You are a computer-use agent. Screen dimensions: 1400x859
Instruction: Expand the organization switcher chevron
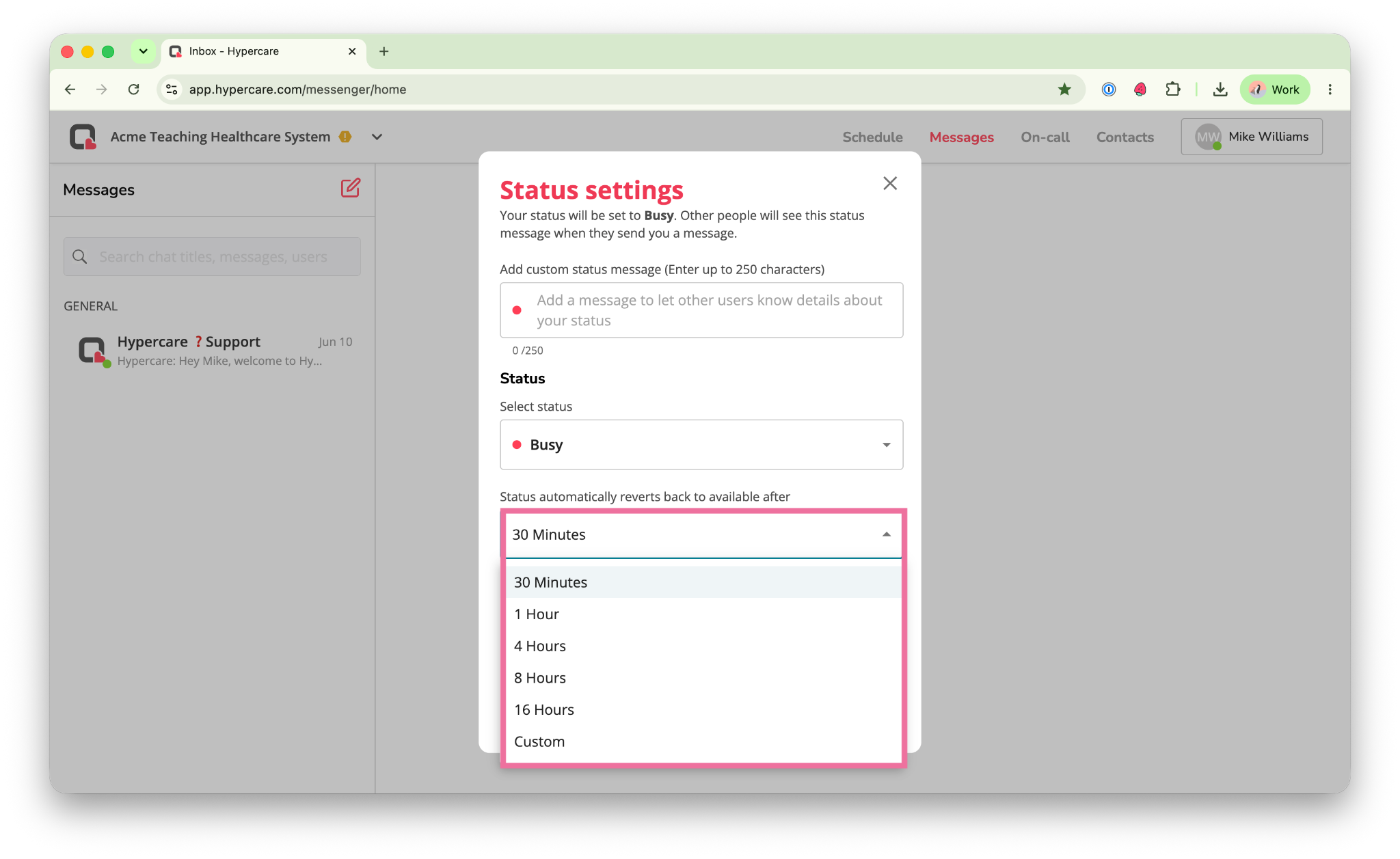click(377, 137)
